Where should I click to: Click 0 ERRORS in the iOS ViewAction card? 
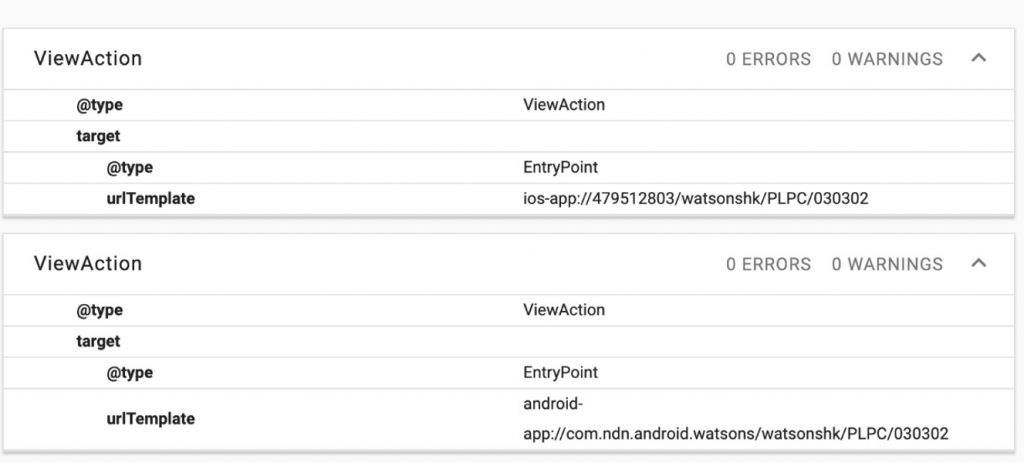(768, 59)
